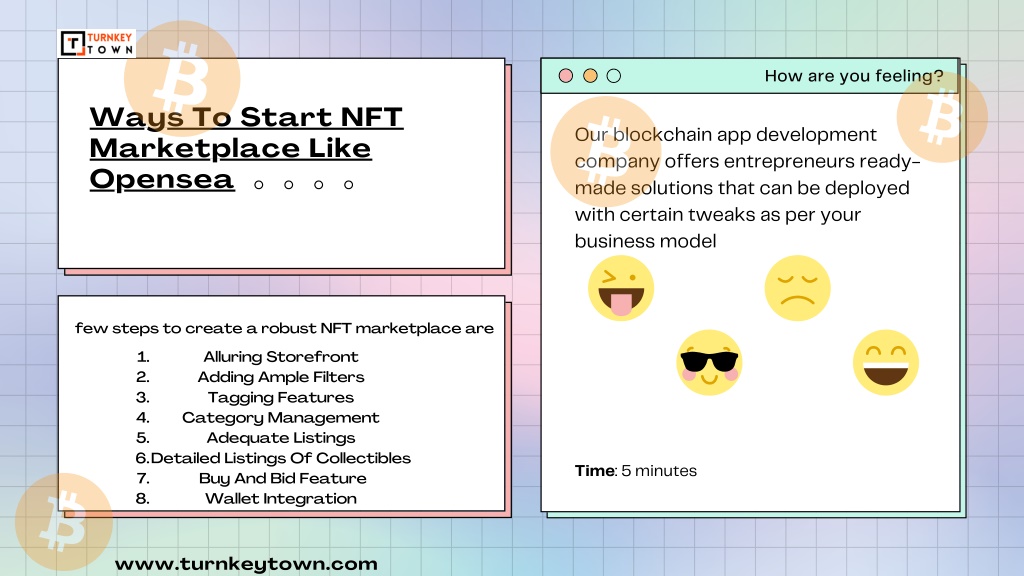Screen dimensions: 1024x576
Task: Open the underlined 'Ways To Start NFT Marketplace Like Opensea' title
Action: [x=246, y=148]
